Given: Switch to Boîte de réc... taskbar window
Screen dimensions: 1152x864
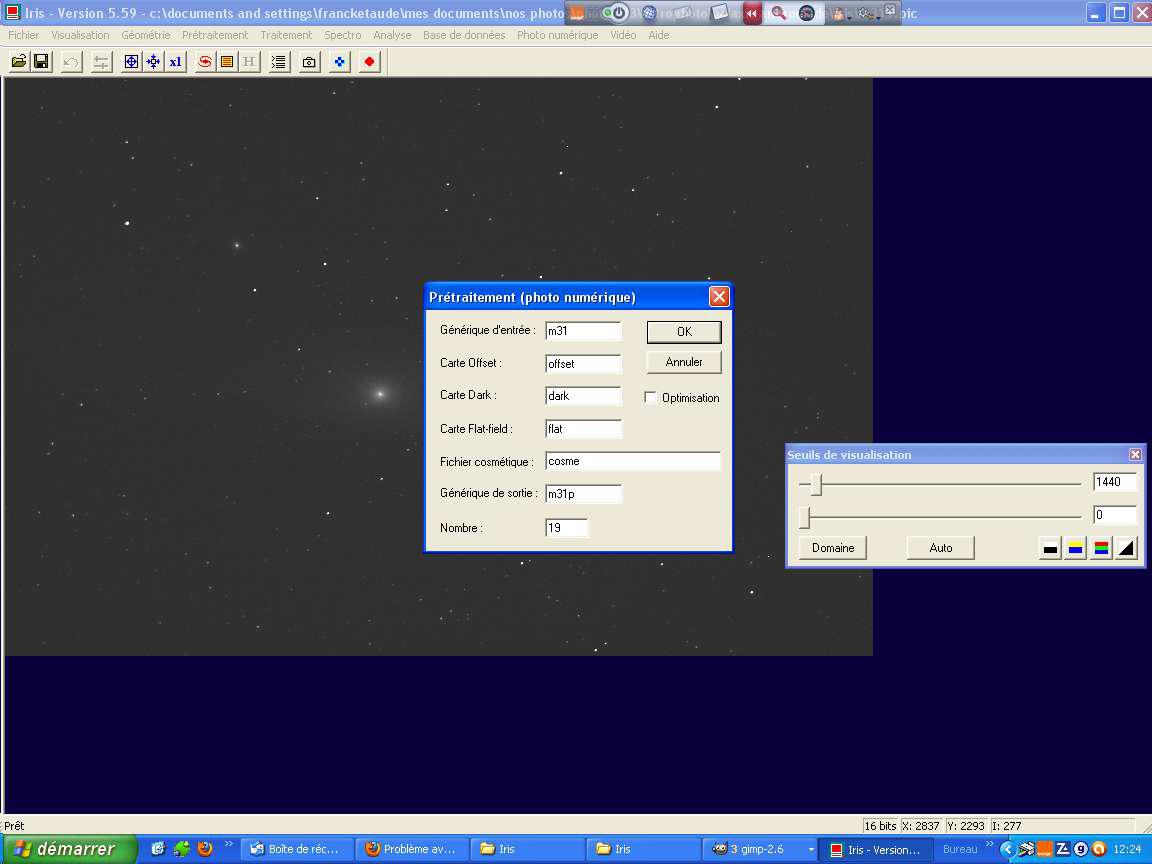Looking at the screenshot, I should (x=298, y=849).
